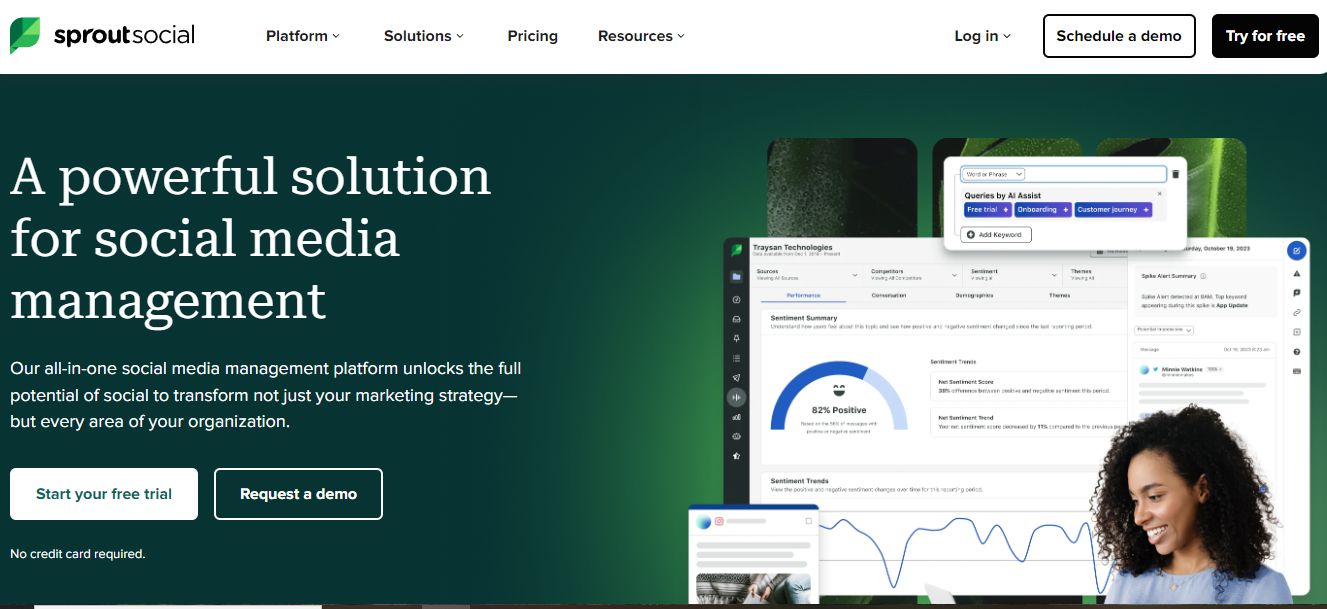Expand the Sentiment filter dropdown
Viewport: 1327px width, 609px height.
(x=1014, y=274)
